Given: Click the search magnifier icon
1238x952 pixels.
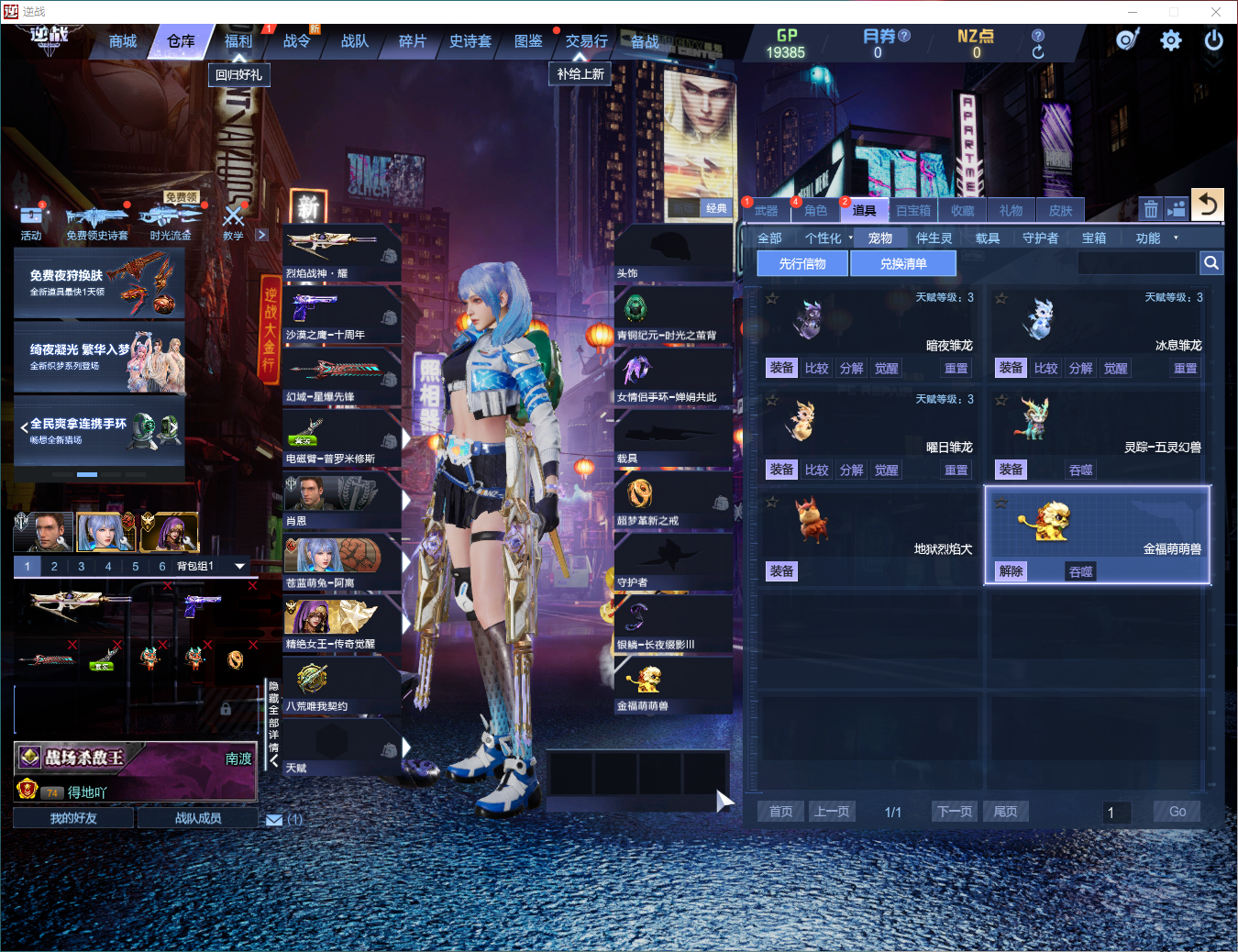Looking at the screenshot, I should click(x=1211, y=263).
